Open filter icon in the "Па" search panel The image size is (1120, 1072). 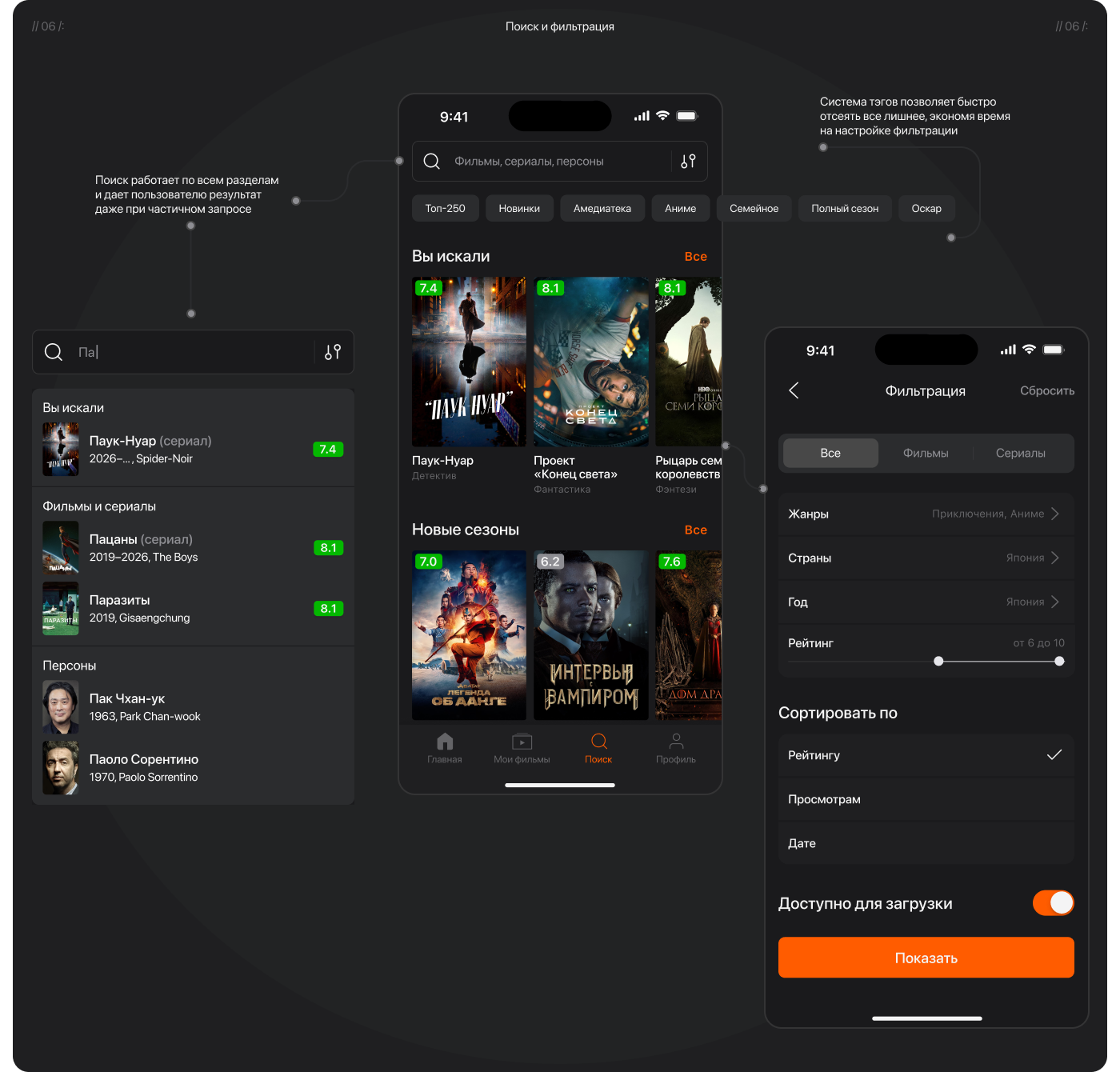click(x=333, y=352)
